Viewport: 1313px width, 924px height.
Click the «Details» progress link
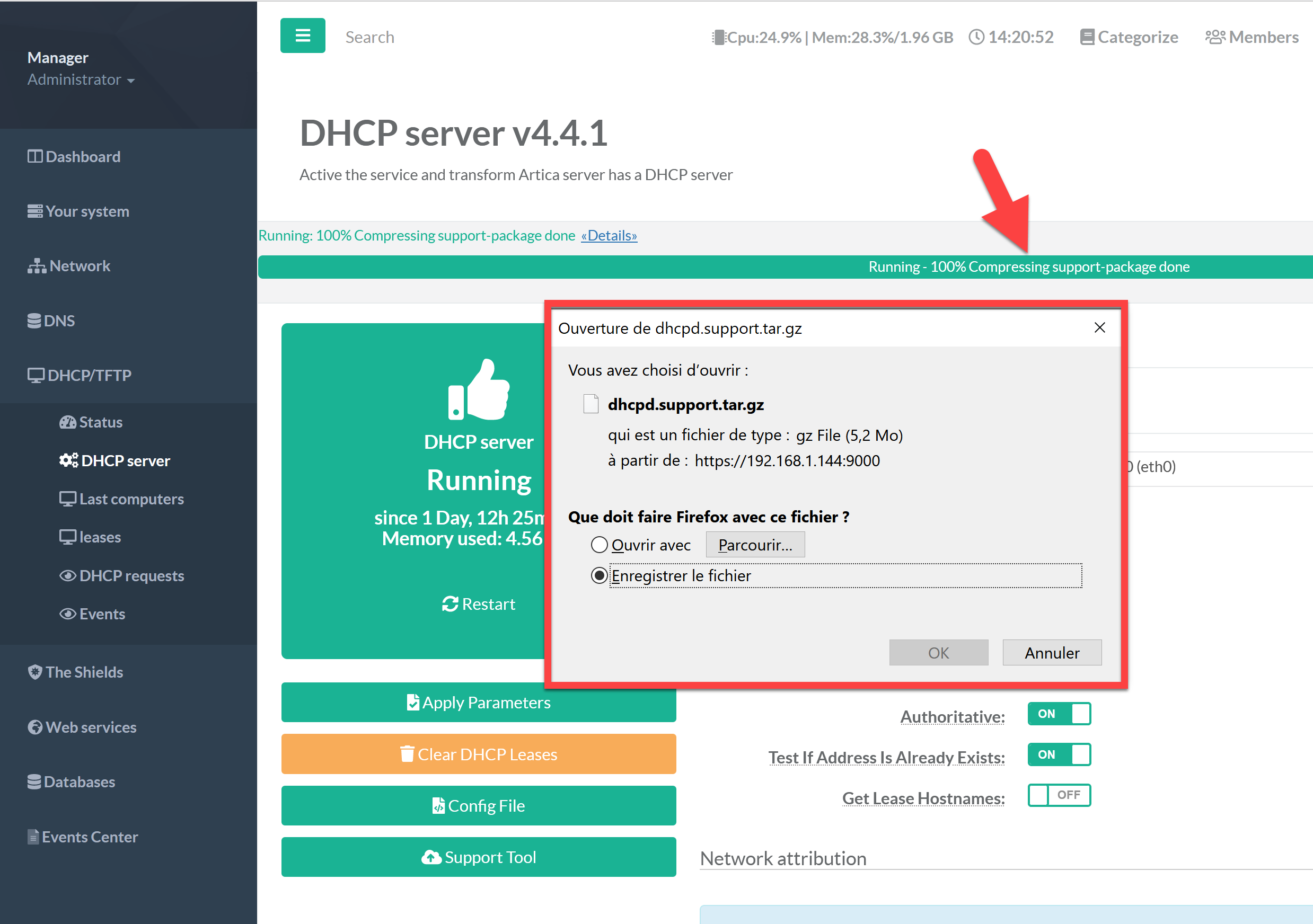[x=609, y=235]
